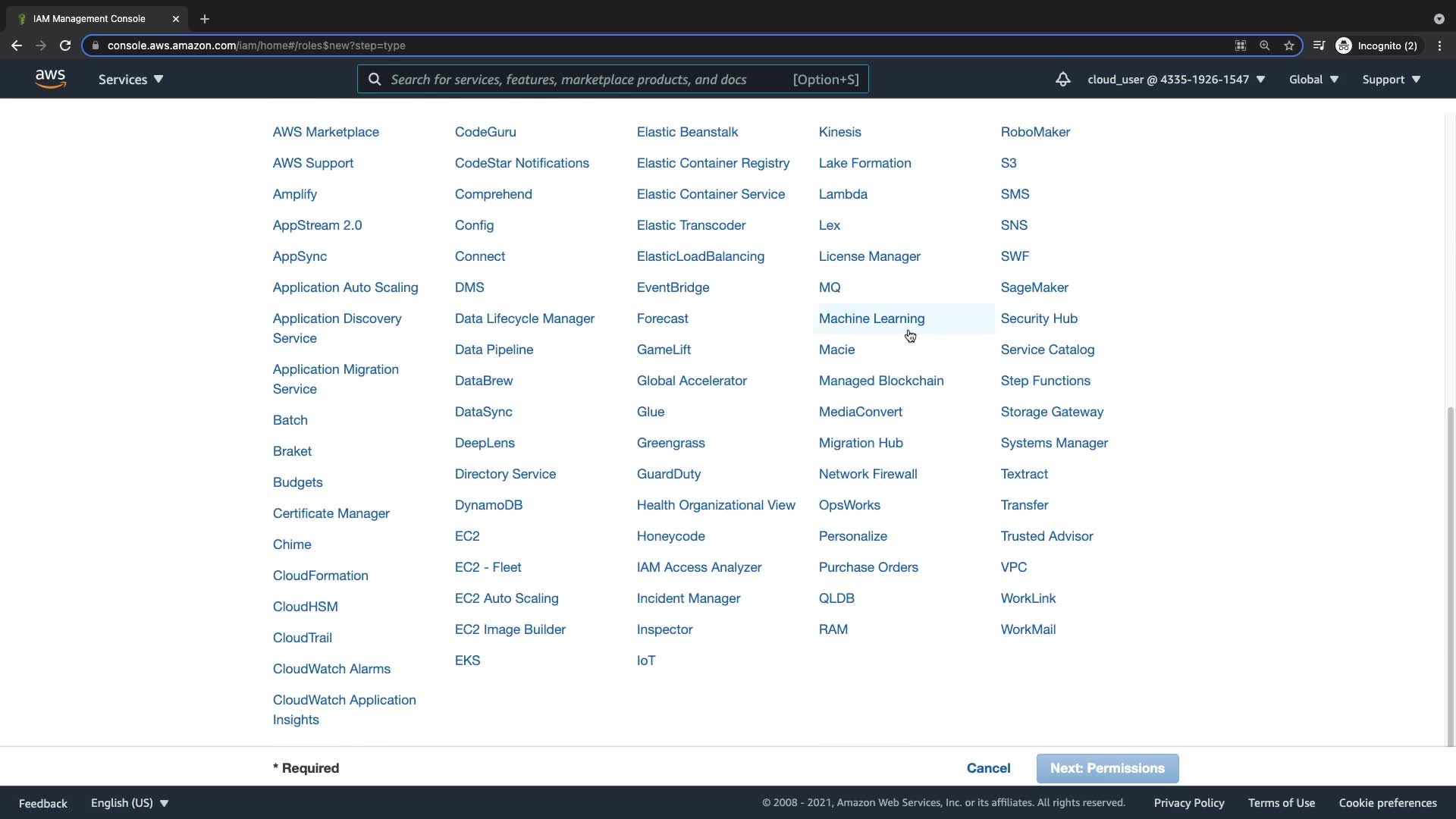The height and width of the screenshot is (819, 1456).
Task: Open the notifications bell icon
Action: click(1062, 79)
